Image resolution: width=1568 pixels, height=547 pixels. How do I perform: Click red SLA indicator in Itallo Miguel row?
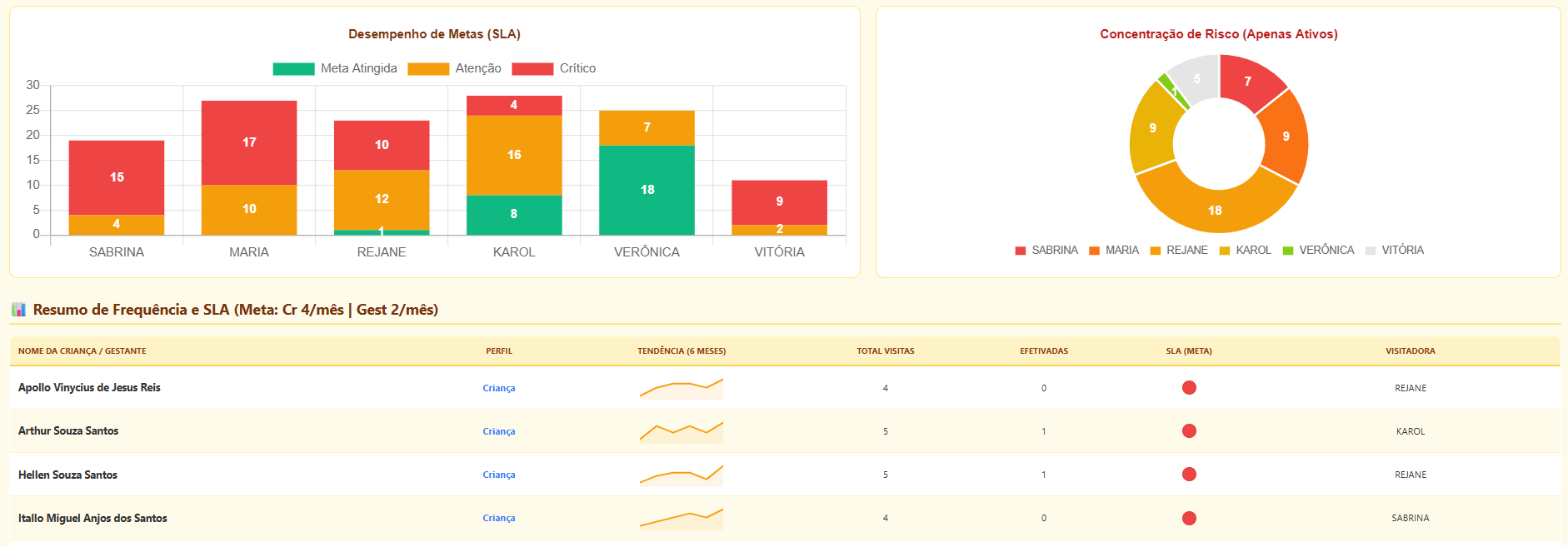(x=1189, y=518)
